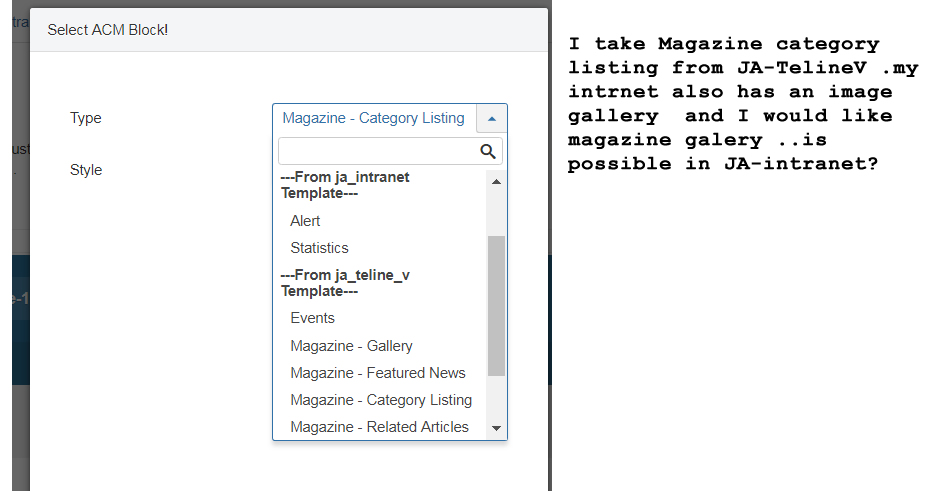Click the scrollbar up arrow in the list
937x491 pixels.
pos(496,182)
